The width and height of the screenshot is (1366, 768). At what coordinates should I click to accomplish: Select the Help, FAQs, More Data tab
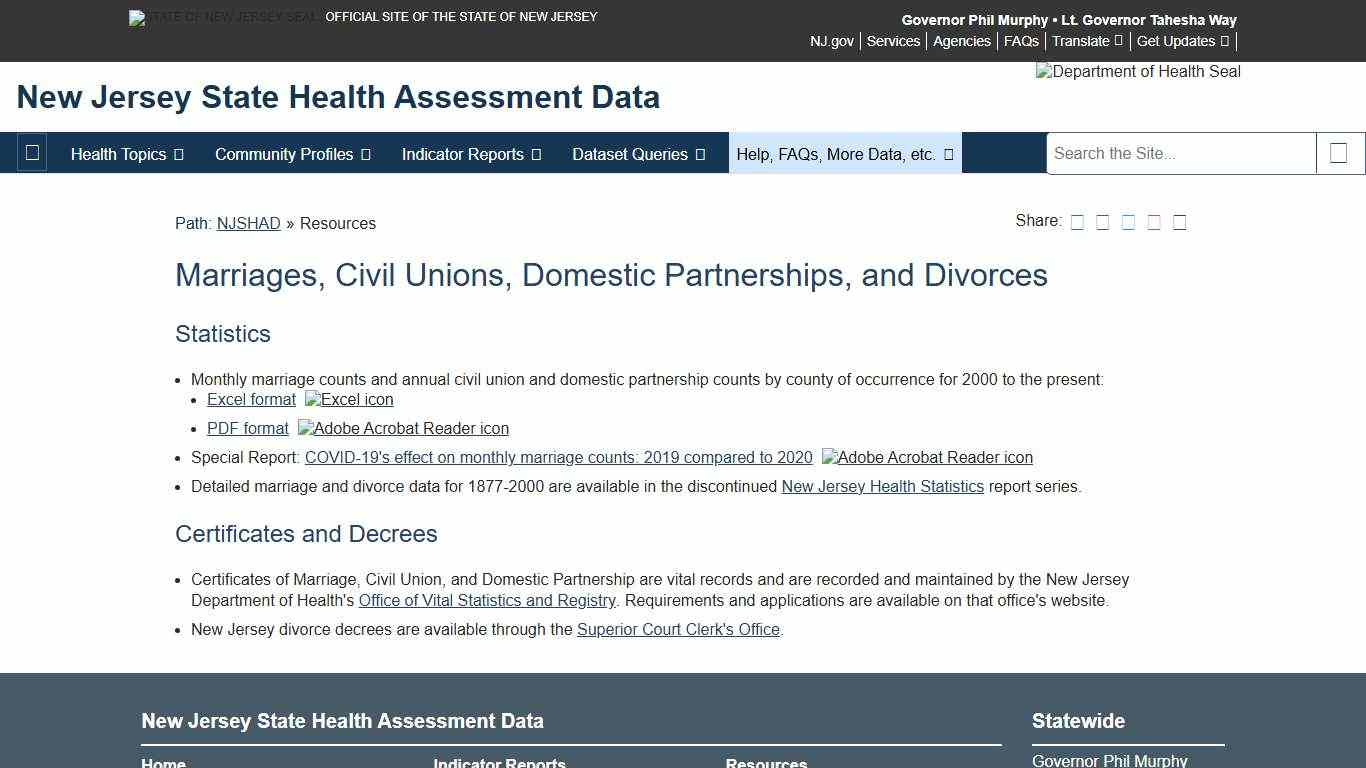844,154
